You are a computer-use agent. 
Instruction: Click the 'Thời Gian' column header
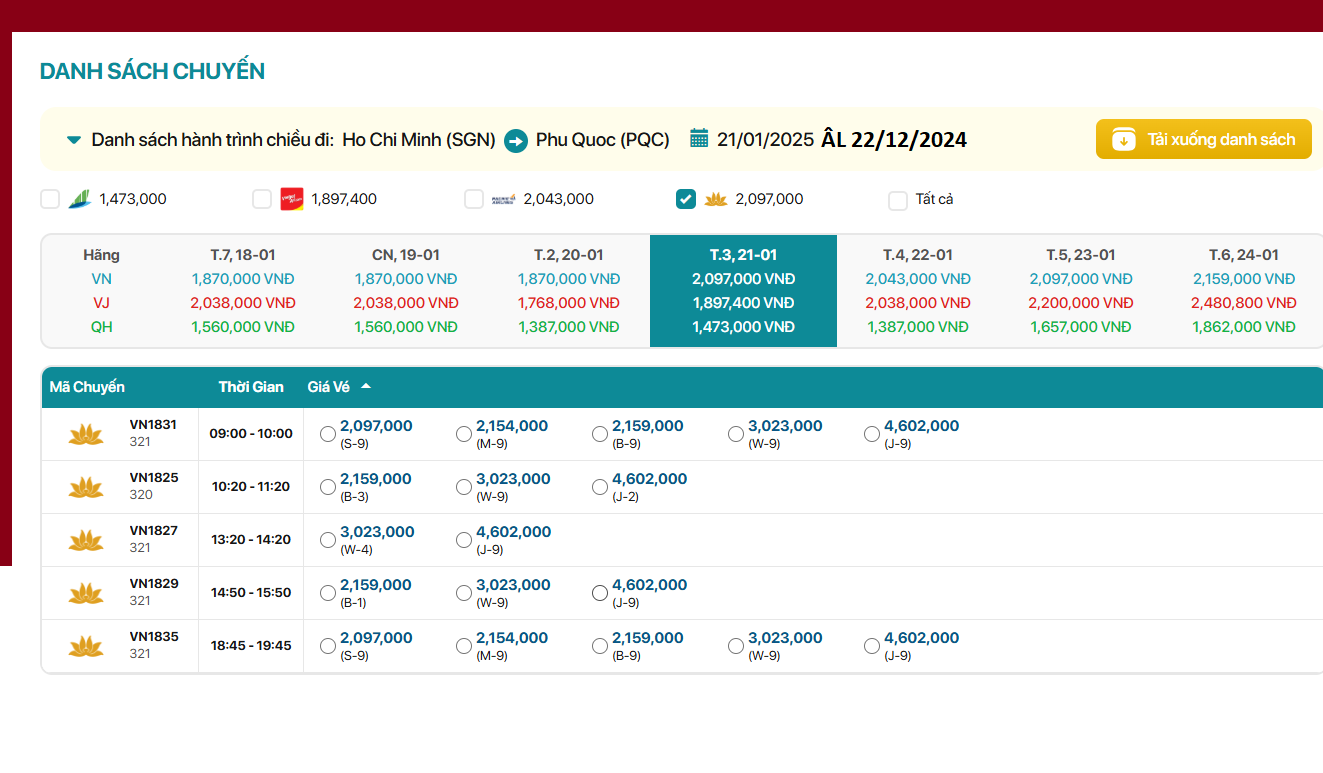pyautogui.click(x=251, y=387)
